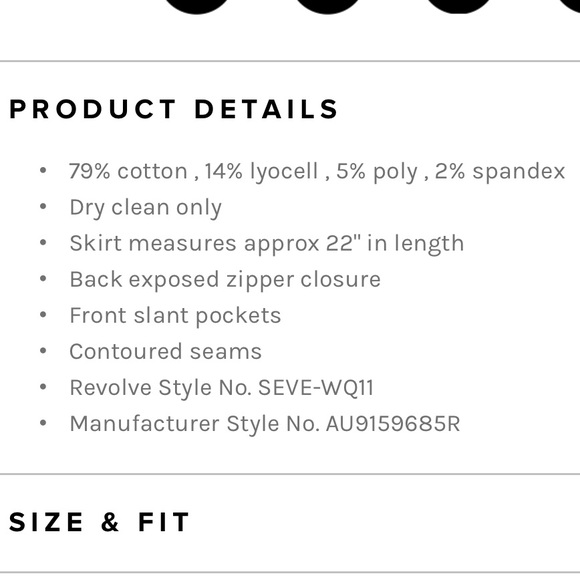Viewport: 580px width, 580px height.
Task: Select the fabric composition line with 79% cotton
Action: [317, 172]
